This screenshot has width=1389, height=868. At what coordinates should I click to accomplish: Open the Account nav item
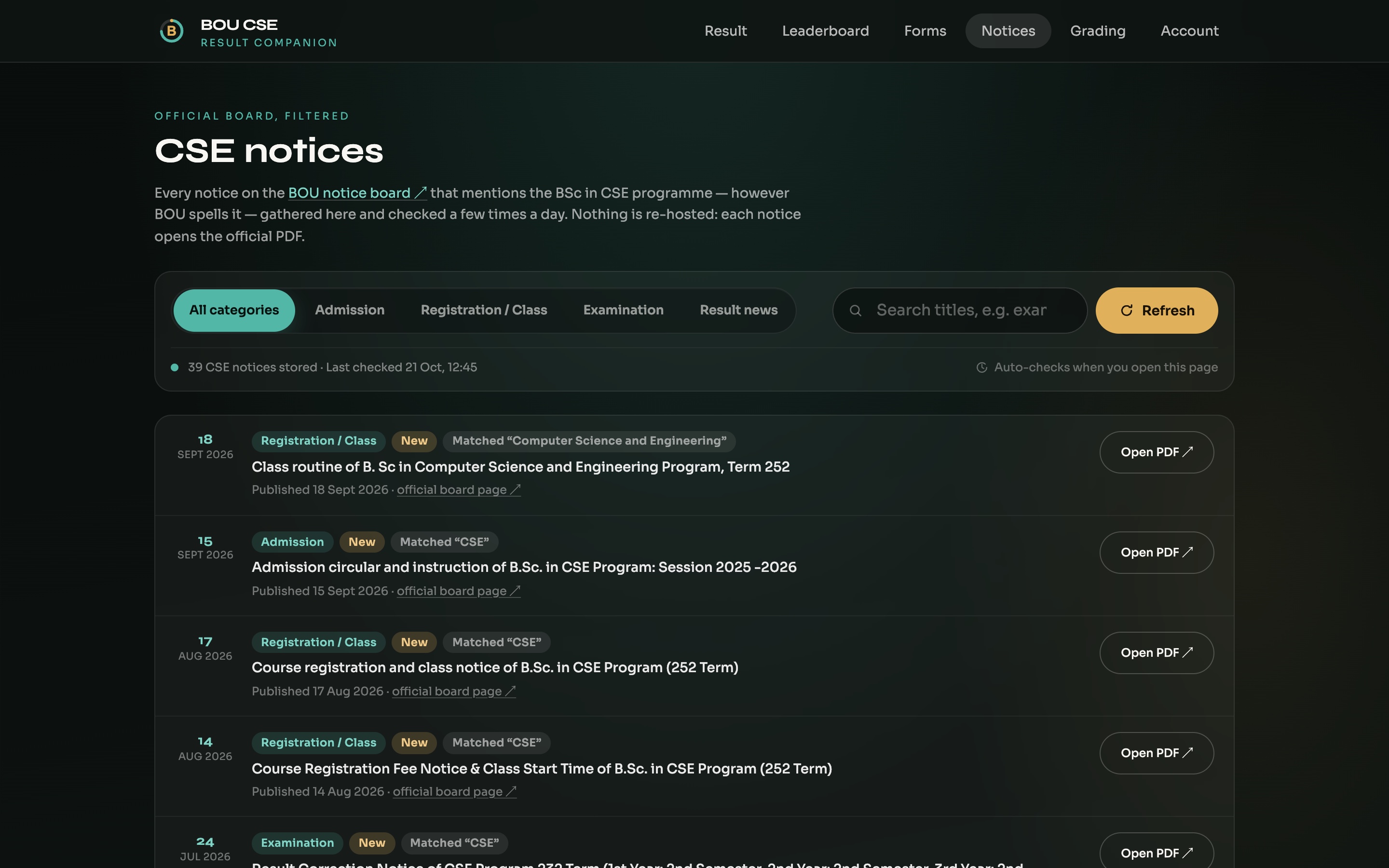[1189, 31]
